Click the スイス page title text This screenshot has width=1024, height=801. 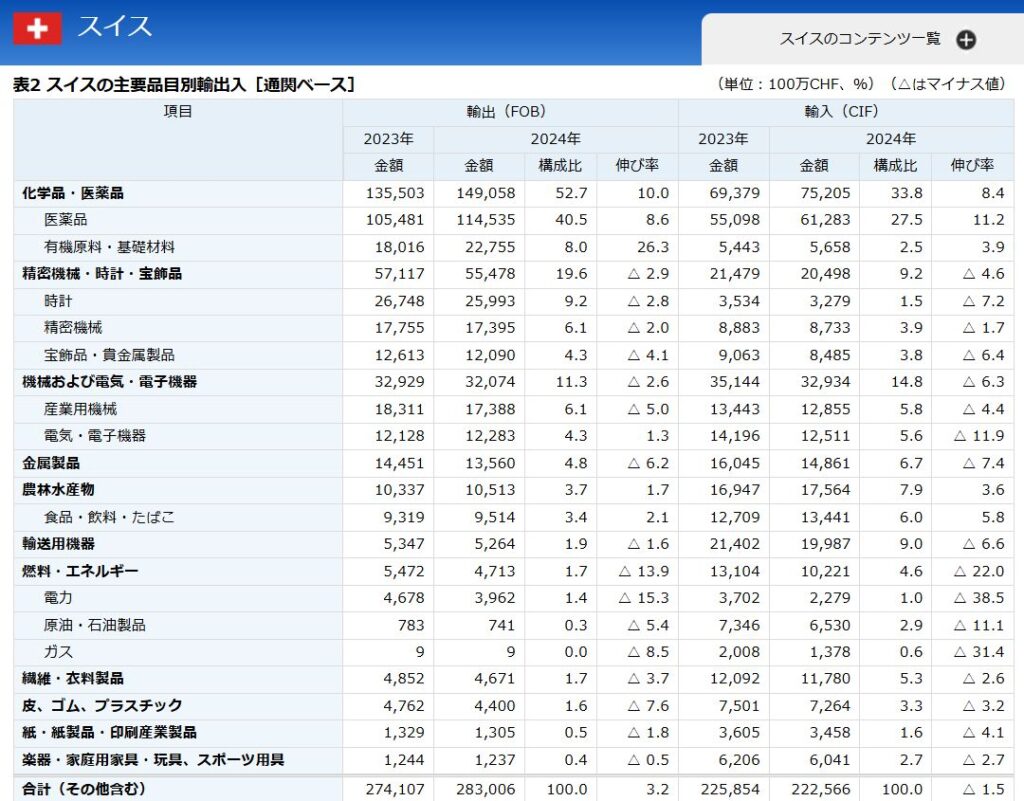(x=115, y=27)
